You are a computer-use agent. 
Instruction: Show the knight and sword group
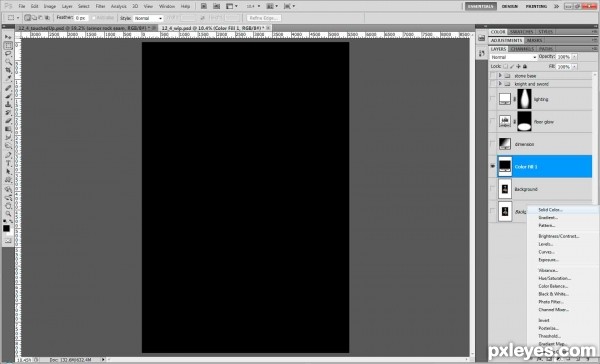tap(492, 84)
